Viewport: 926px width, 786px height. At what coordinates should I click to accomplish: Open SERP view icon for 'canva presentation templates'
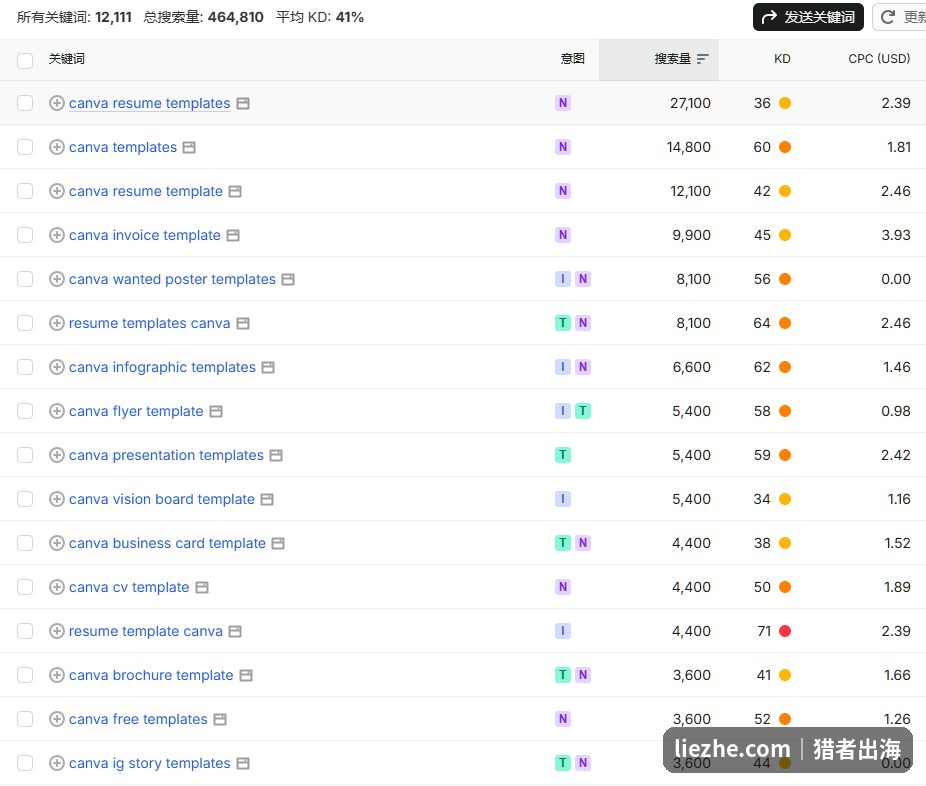(x=276, y=455)
